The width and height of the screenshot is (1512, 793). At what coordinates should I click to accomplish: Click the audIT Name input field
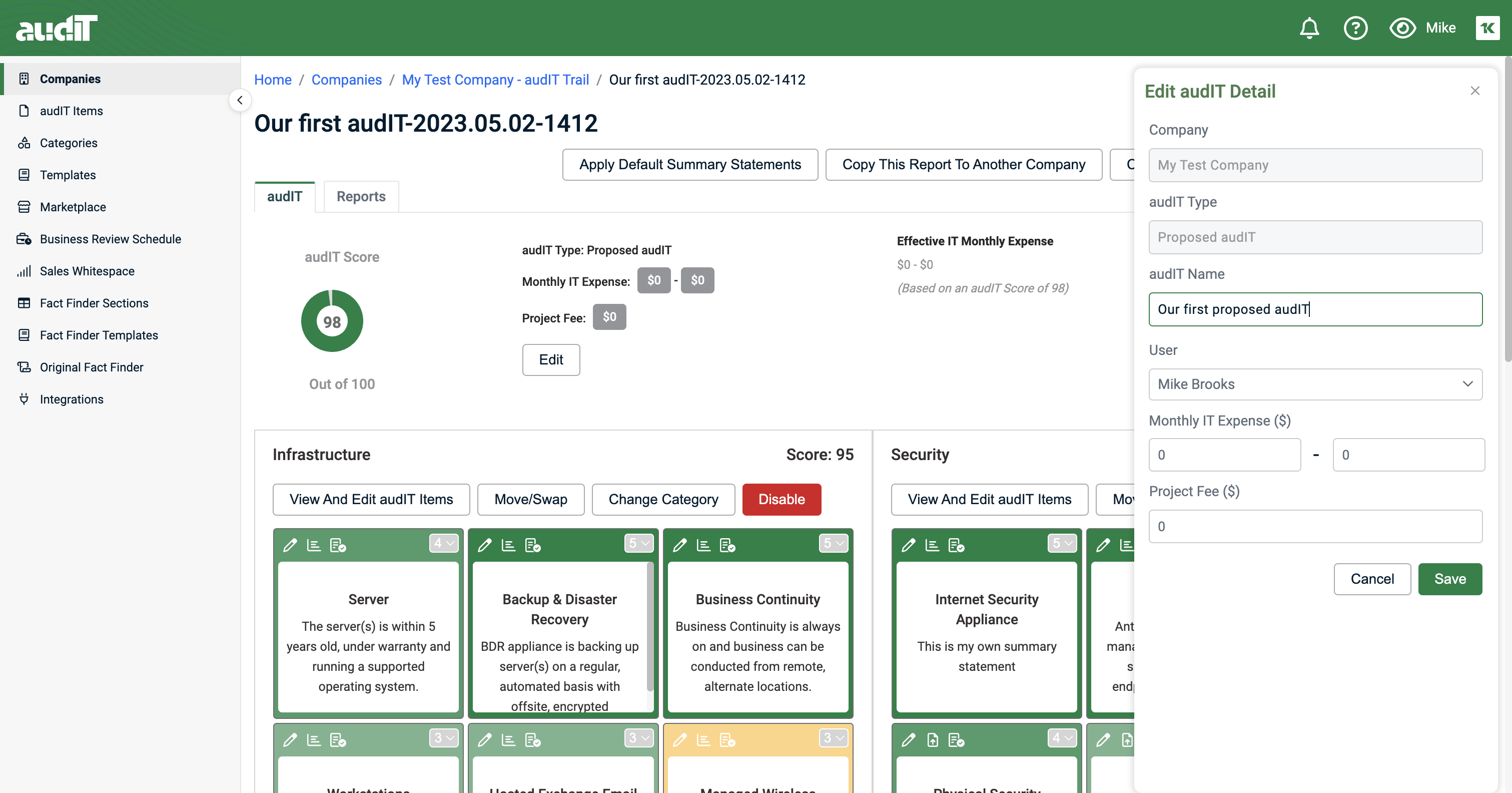(1315, 309)
